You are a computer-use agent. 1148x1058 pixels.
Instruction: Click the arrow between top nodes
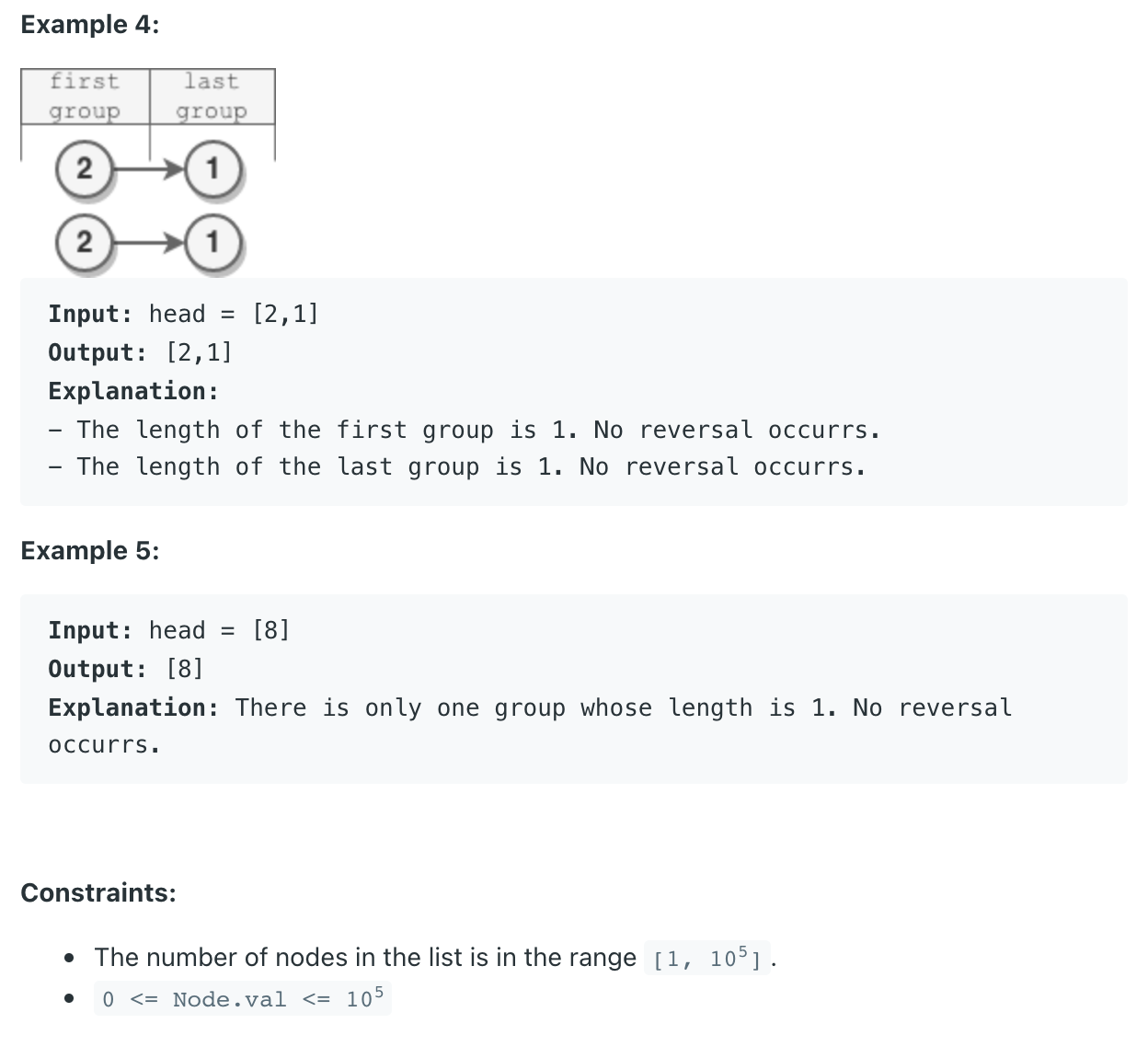[x=149, y=169]
